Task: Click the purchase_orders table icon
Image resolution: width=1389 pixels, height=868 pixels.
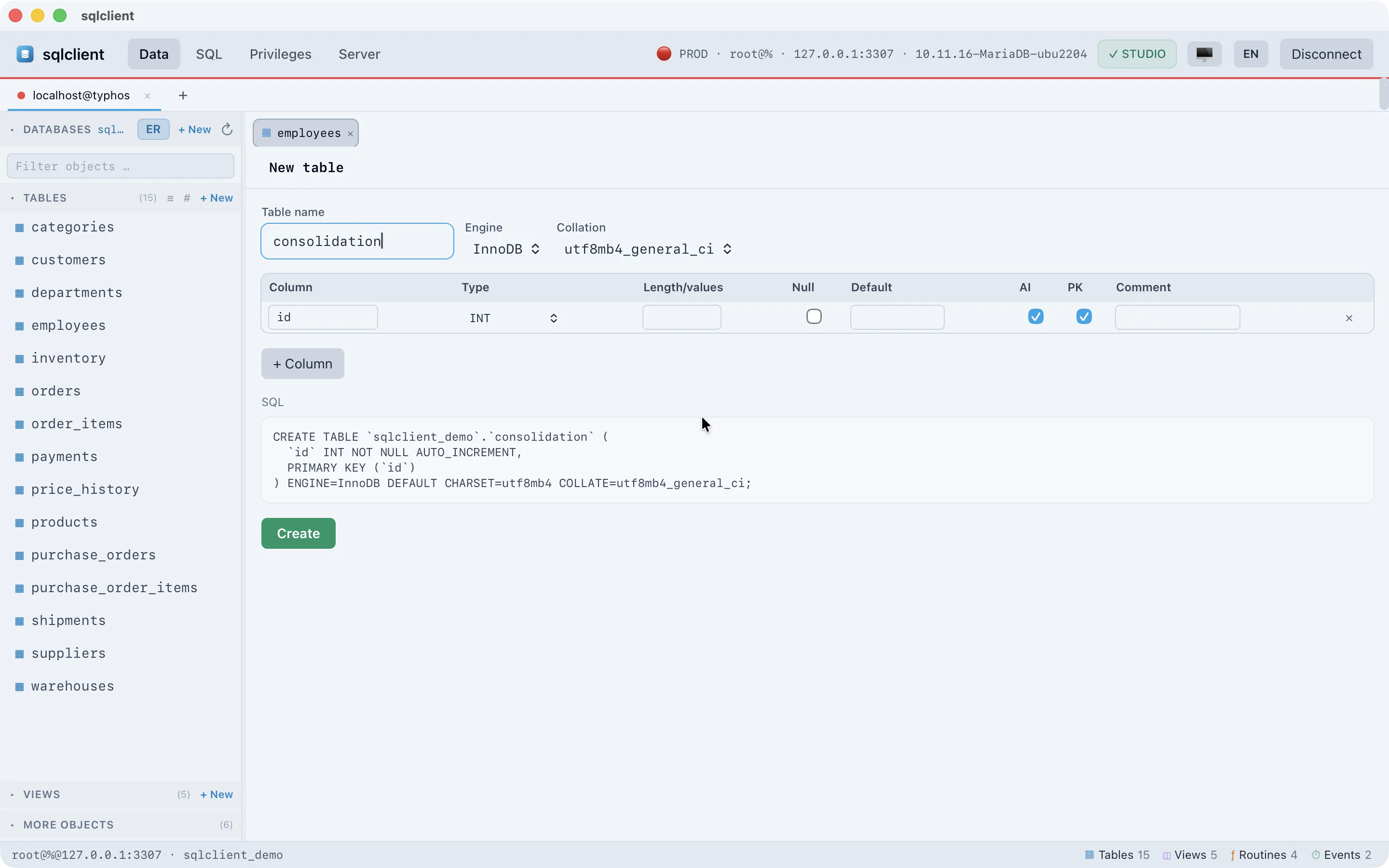Action: 19,555
